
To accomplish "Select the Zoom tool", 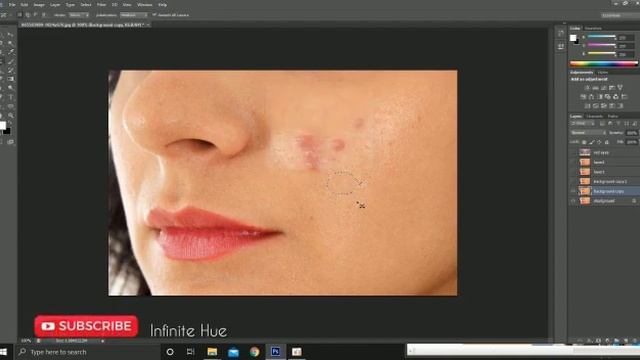I will 11,116.
